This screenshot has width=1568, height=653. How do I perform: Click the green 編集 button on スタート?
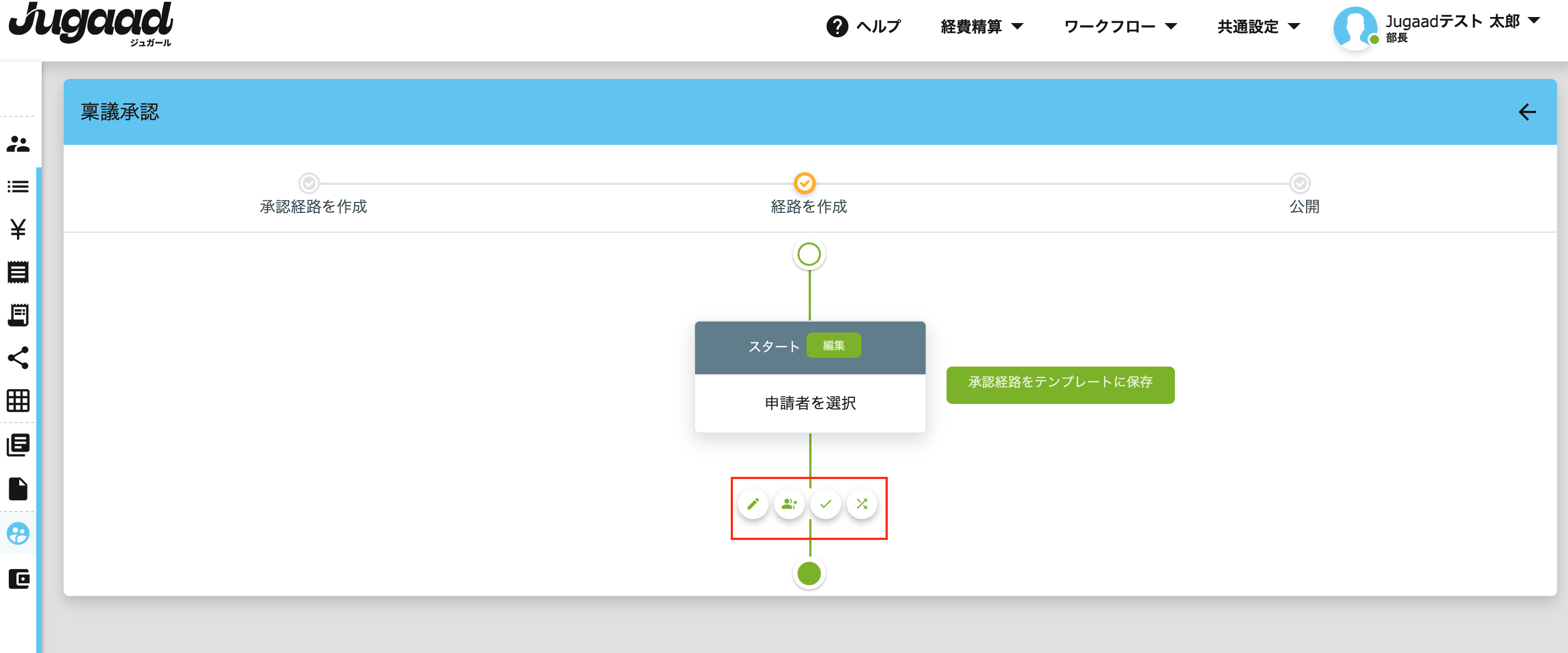pyautogui.click(x=833, y=346)
